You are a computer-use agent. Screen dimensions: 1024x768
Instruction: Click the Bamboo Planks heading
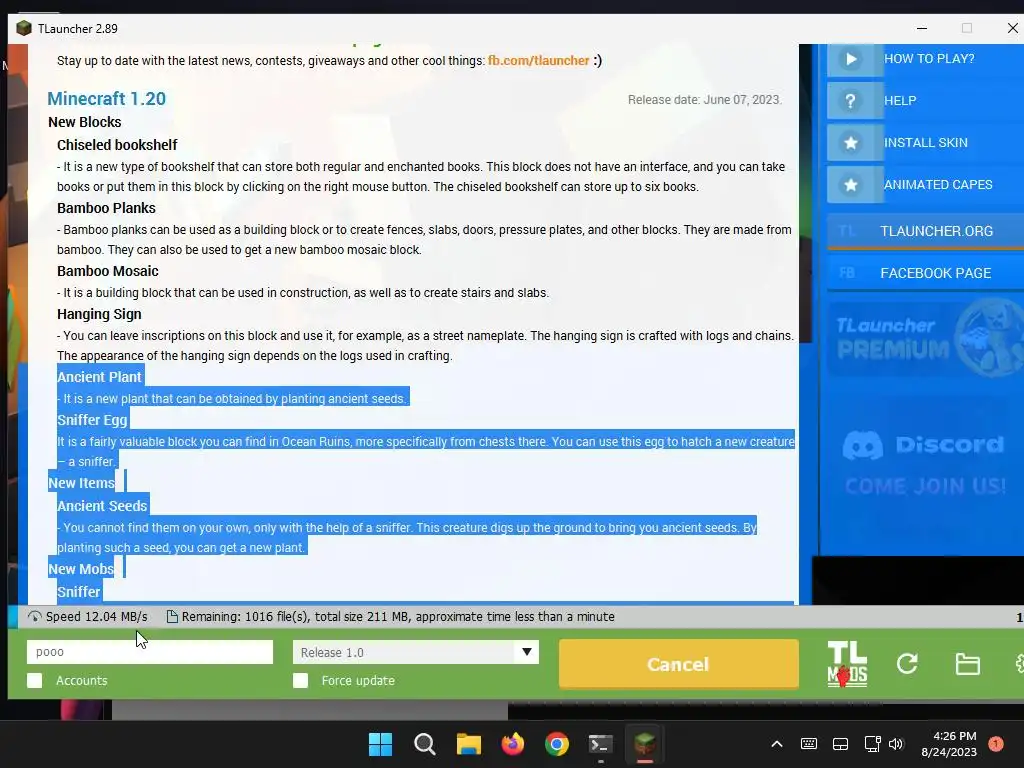click(106, 208)
